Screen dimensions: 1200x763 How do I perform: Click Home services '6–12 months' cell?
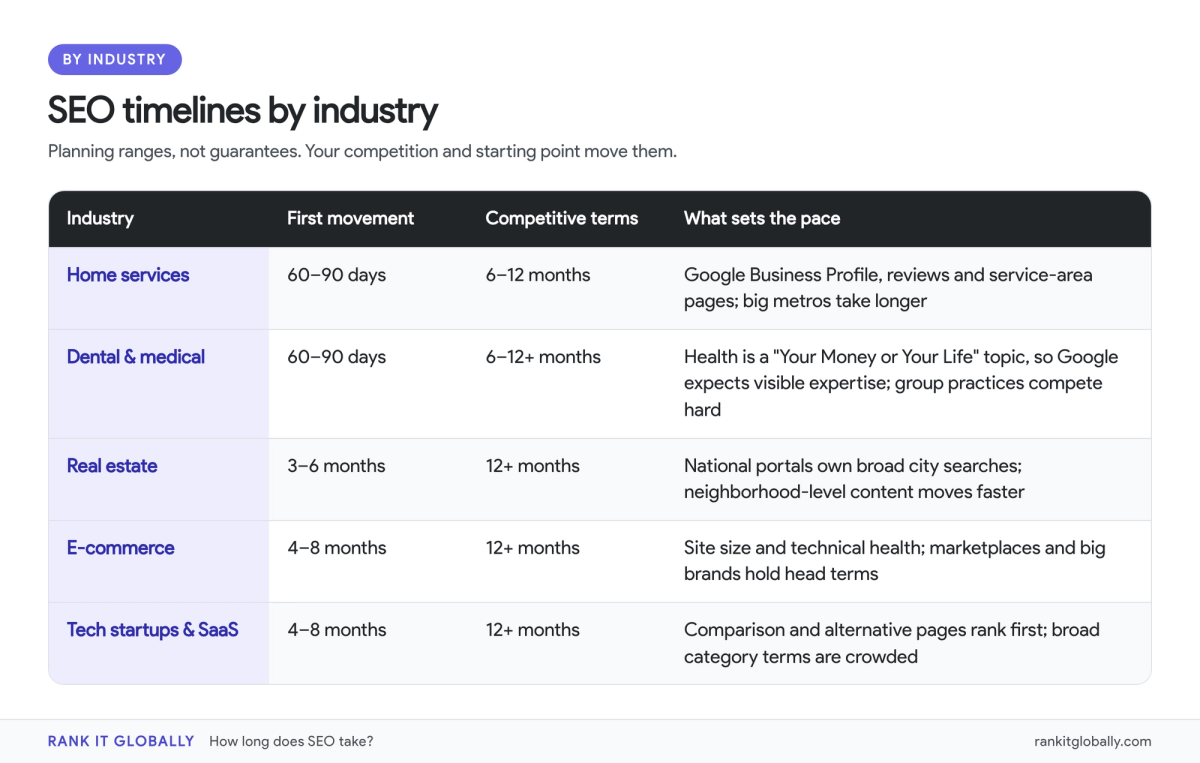(x=538, y=275)
